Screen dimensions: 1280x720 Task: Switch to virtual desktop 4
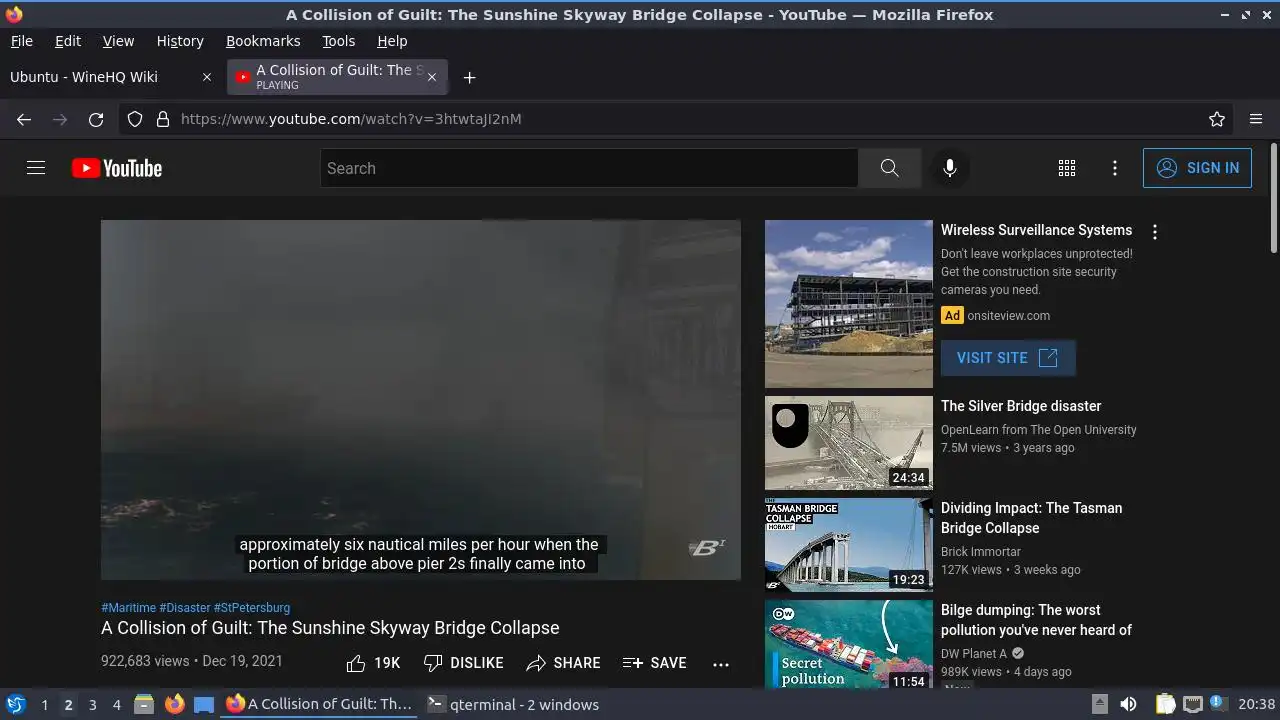tap(116, 704)
